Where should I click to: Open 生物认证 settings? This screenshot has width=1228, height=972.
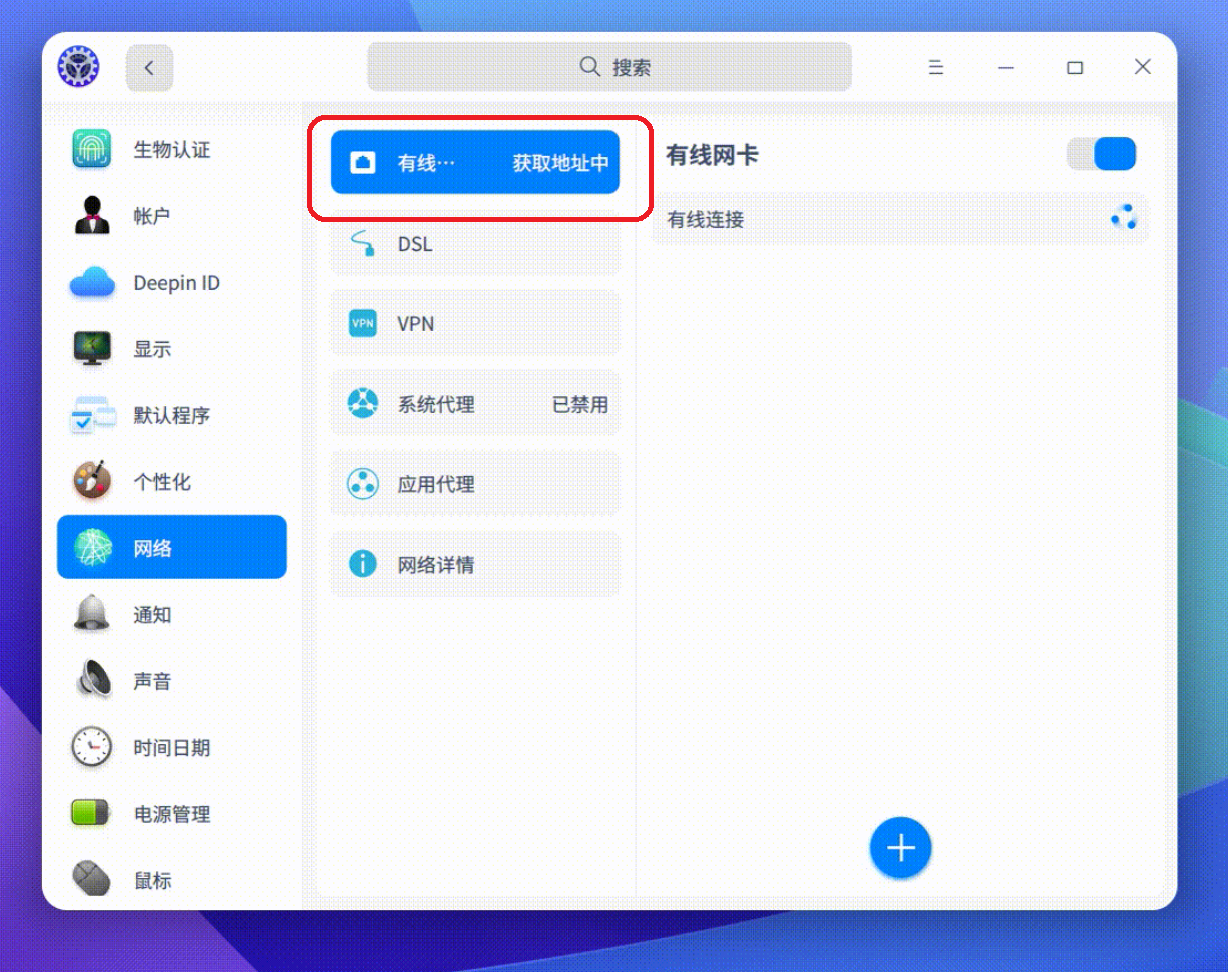[x=172, y=150]
